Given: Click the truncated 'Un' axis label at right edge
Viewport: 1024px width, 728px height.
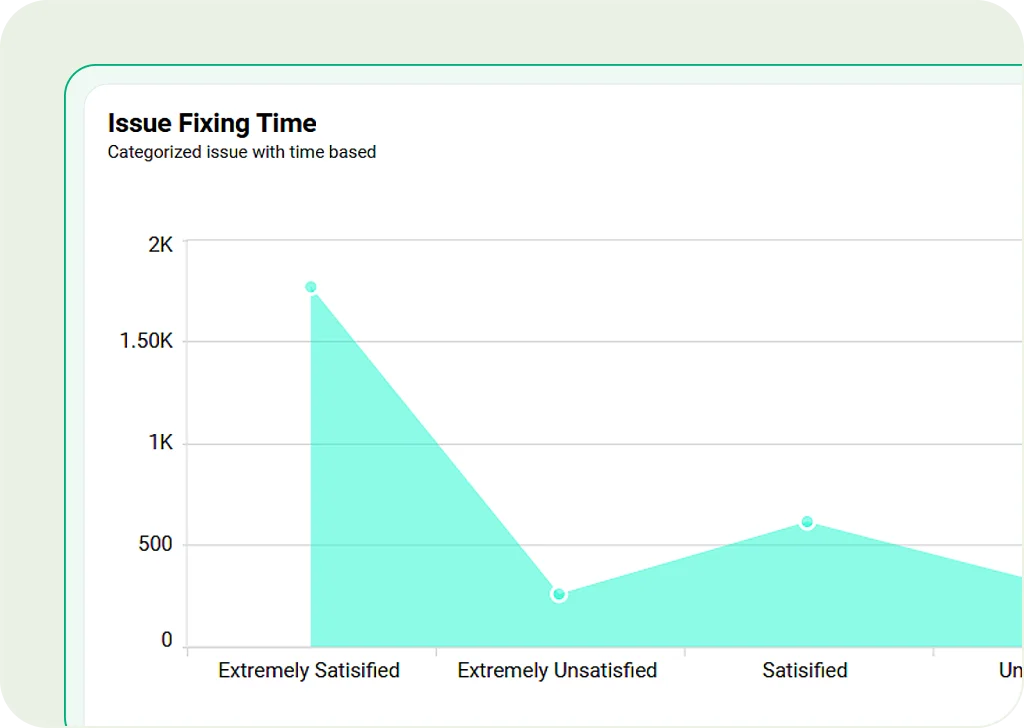Looking at the screenshot, I should click(x=1010, y=670).
